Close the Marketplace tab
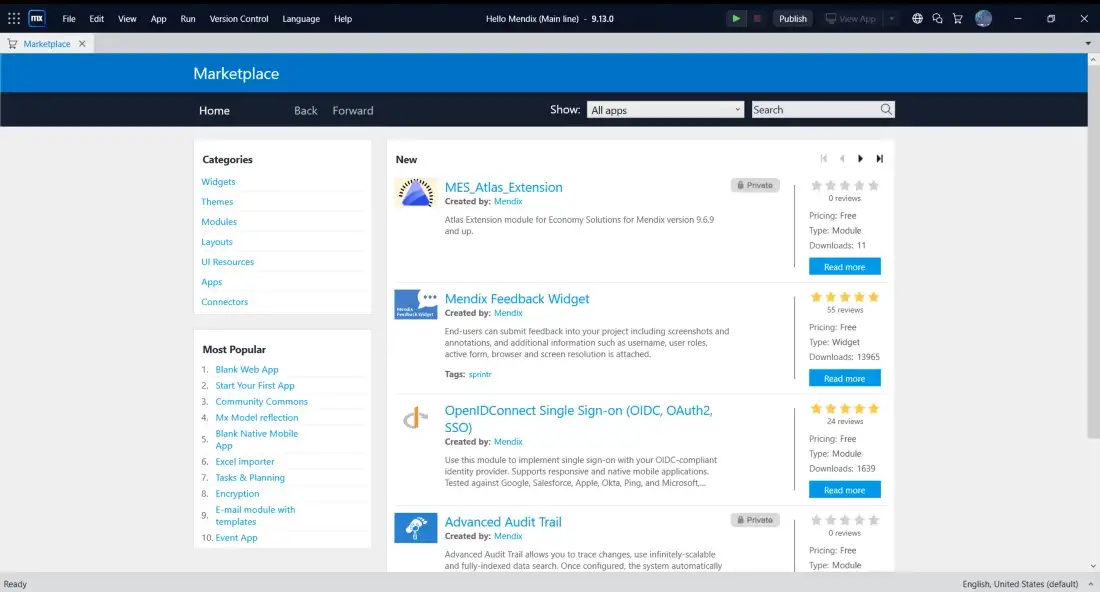This screenshot has height=592, width=1100. (x=82, y=43)
